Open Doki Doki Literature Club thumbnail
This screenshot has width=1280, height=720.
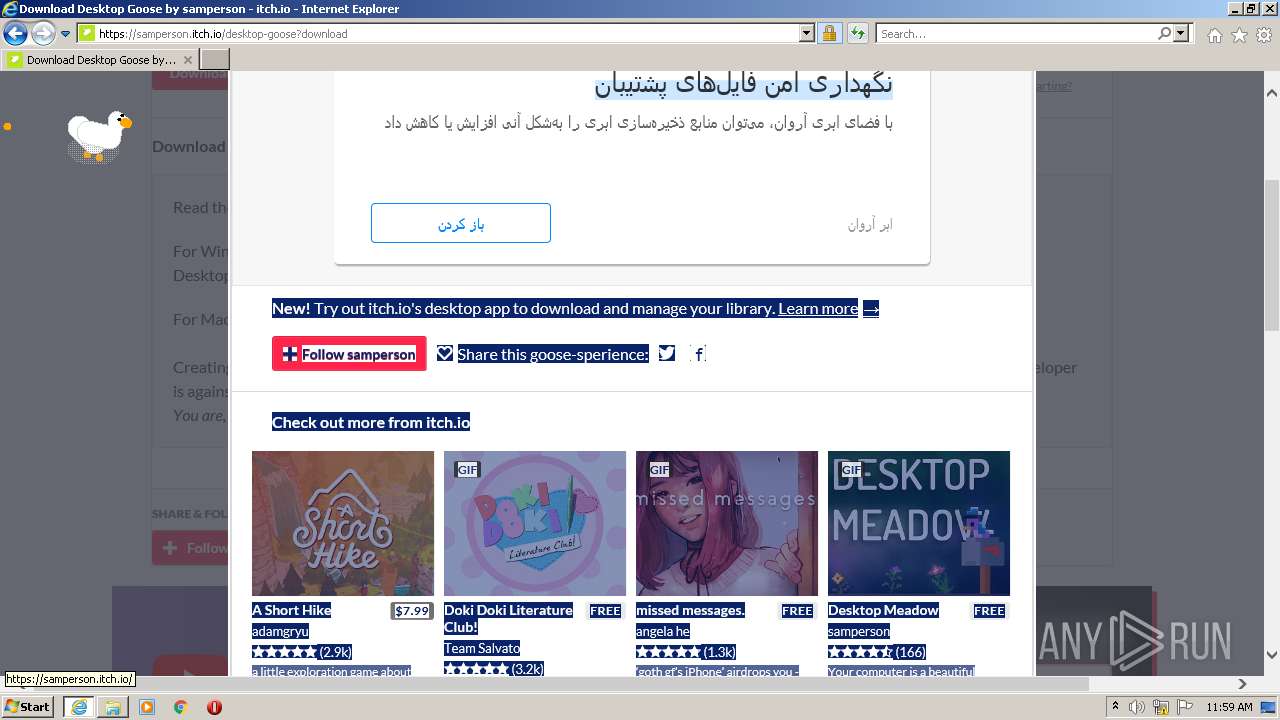[x=535, y=523]
